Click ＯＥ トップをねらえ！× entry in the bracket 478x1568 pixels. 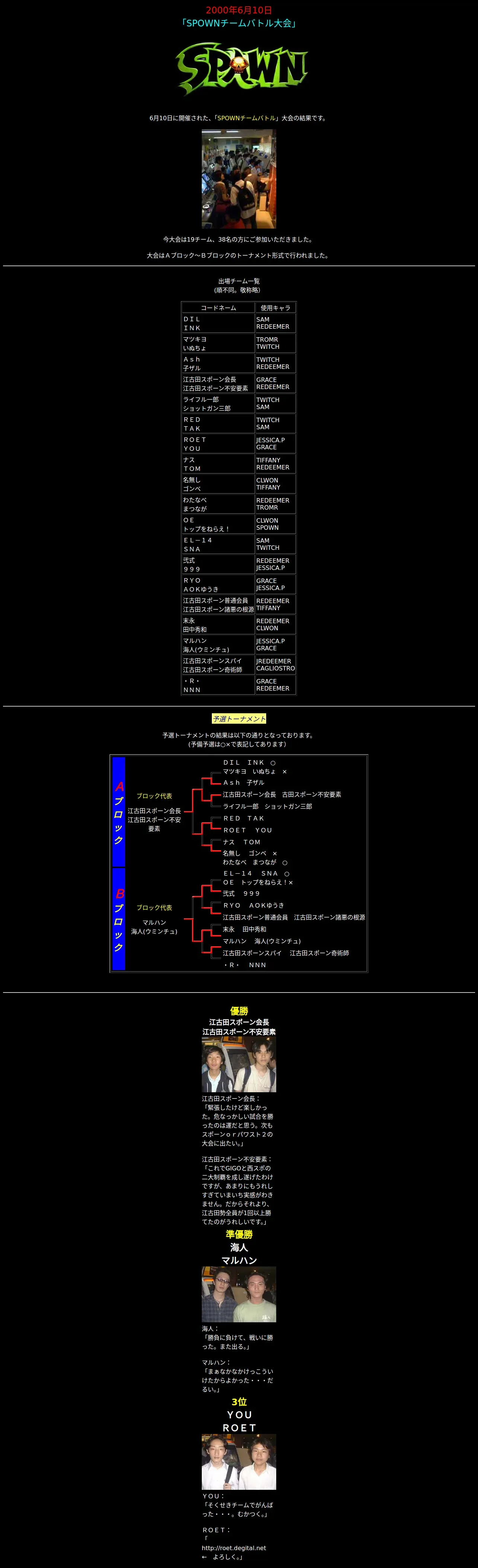258,883
